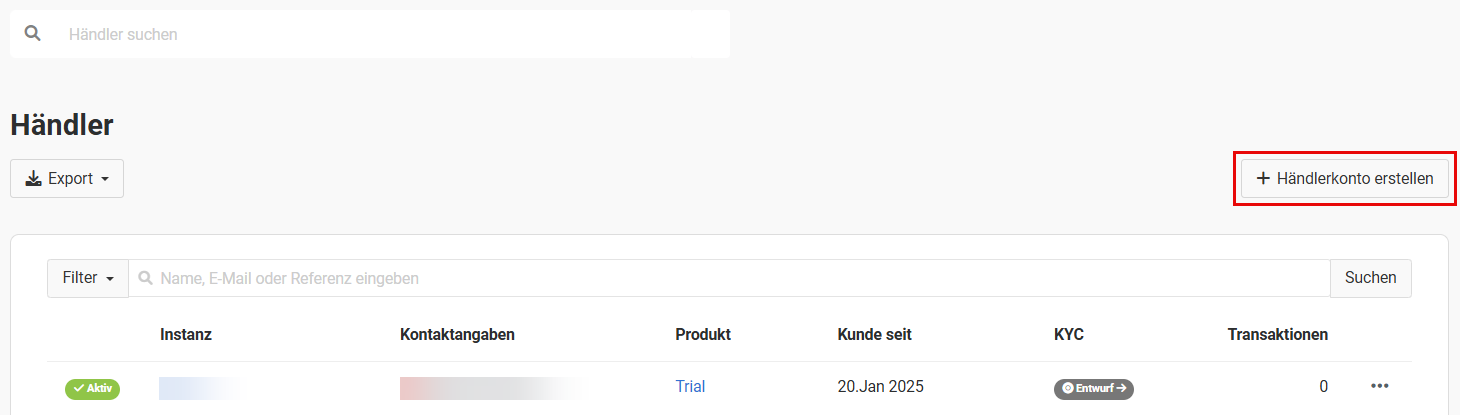Open the Export dropdown
This screenshot has width=1460, height=415.
tap(67, 179)
